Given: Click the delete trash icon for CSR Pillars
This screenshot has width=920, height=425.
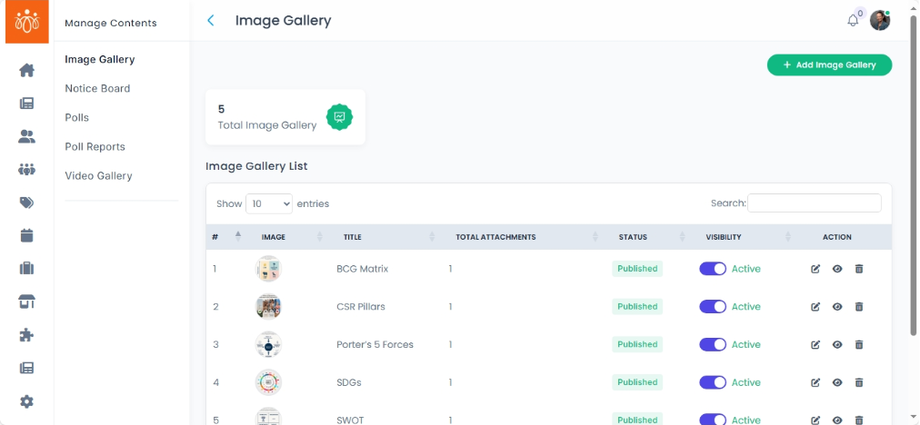Looking at the screenshot, I should coord(859,307).
